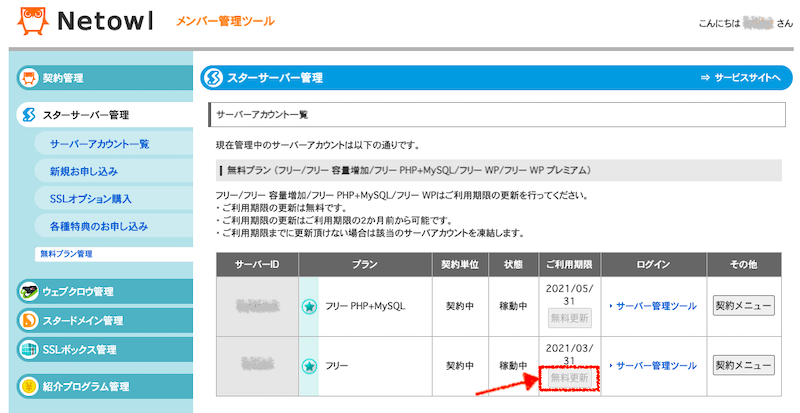800x413 pixels.
Task: Click the フリー PHP+MySQL plan name
Action: pyautogui.click(x=365, y=306)
